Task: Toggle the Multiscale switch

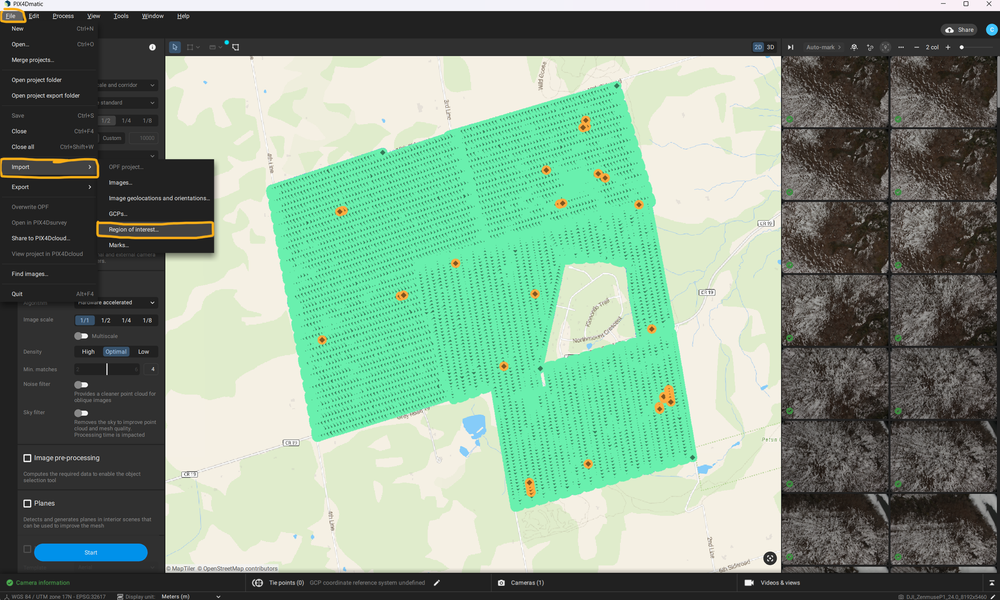Action: point(81,336)
